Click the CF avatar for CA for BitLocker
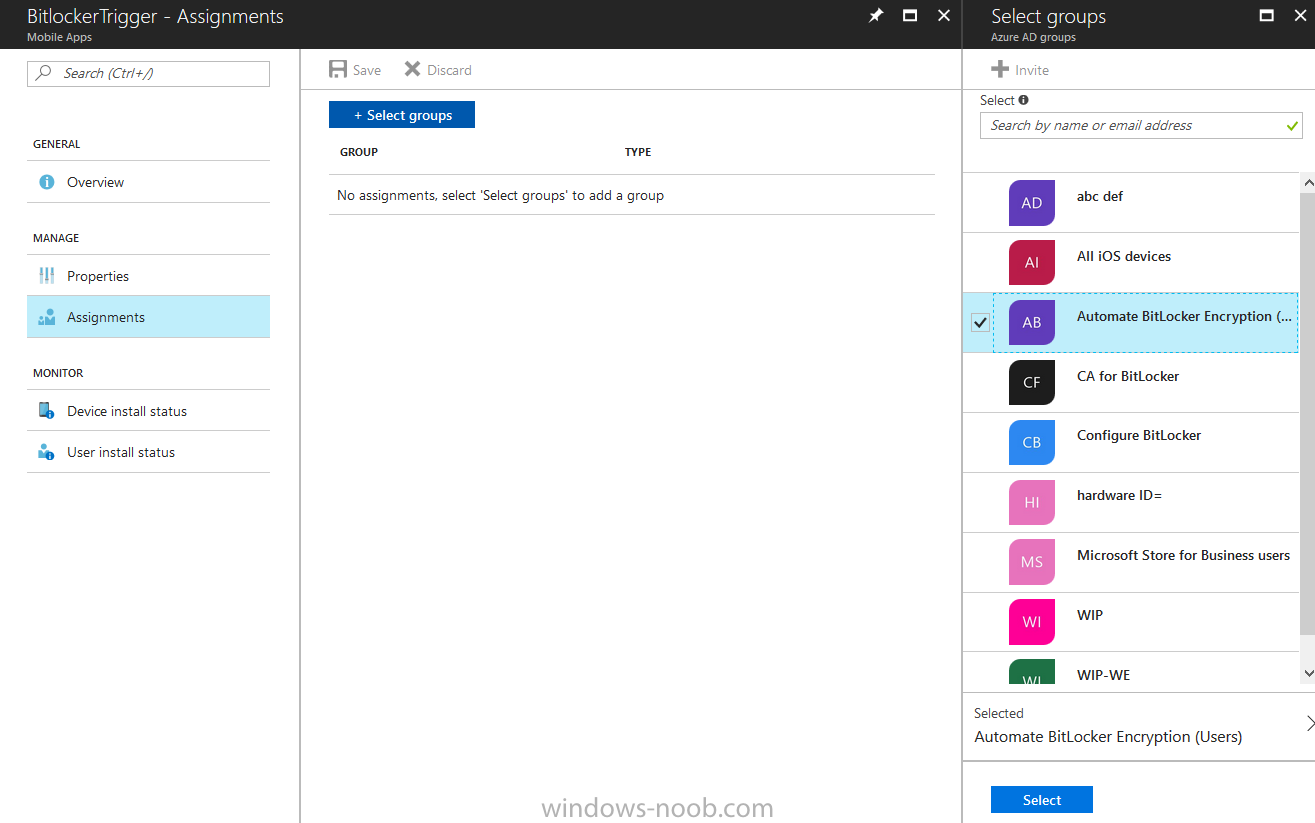The height and width of the screenshot is (823, 1315). pyautogui.click(x=1032, y=382)
